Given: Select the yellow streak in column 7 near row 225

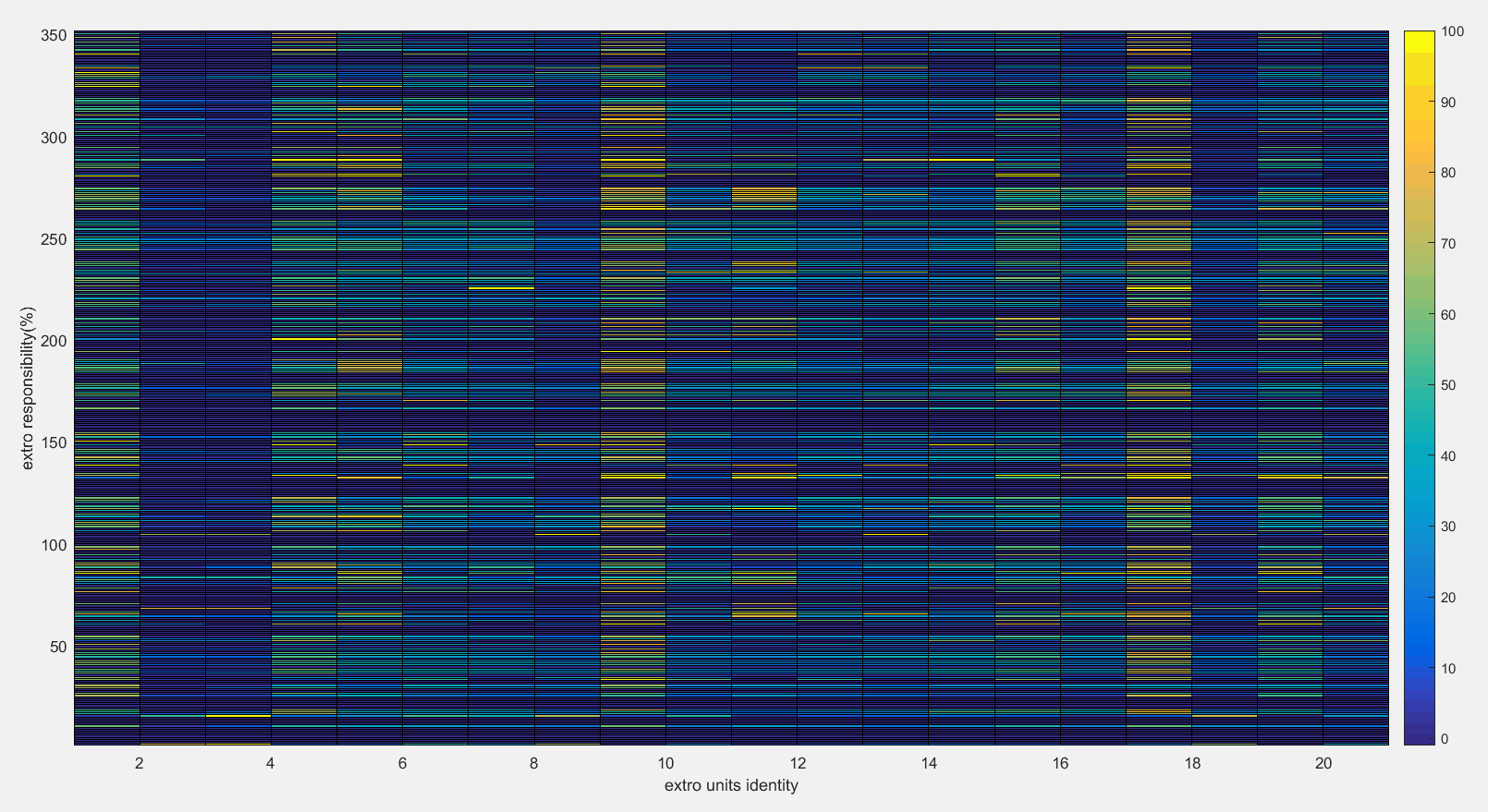Looking at the screenshot, I should tap(501, 288).
